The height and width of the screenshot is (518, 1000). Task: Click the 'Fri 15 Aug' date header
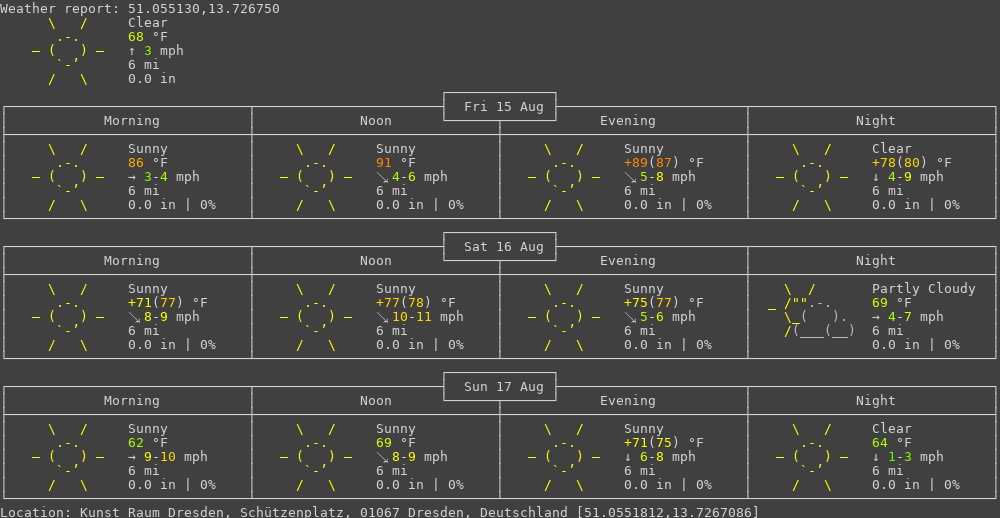[504, 107]
